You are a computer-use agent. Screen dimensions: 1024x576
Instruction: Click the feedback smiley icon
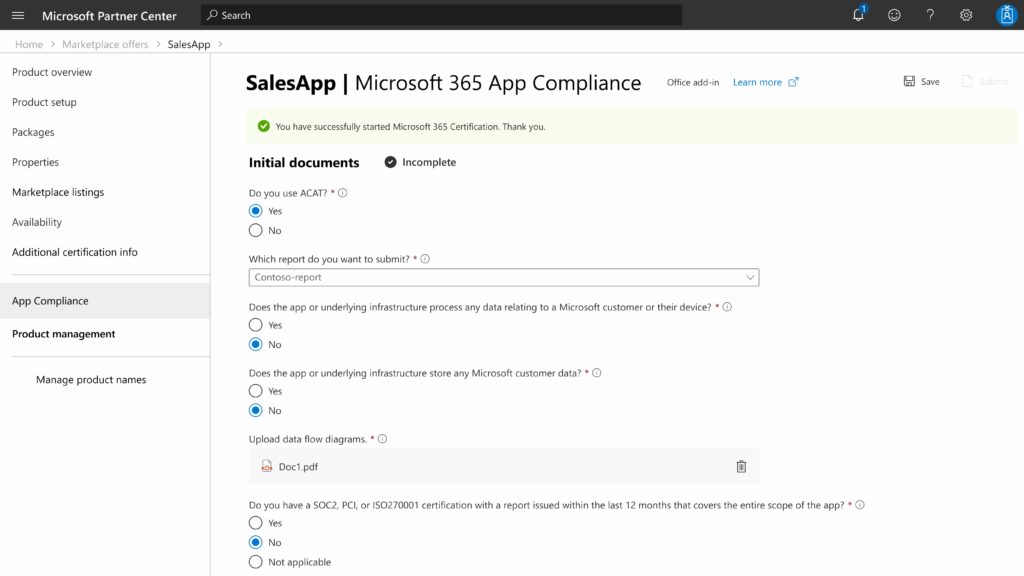coord(893,15)
